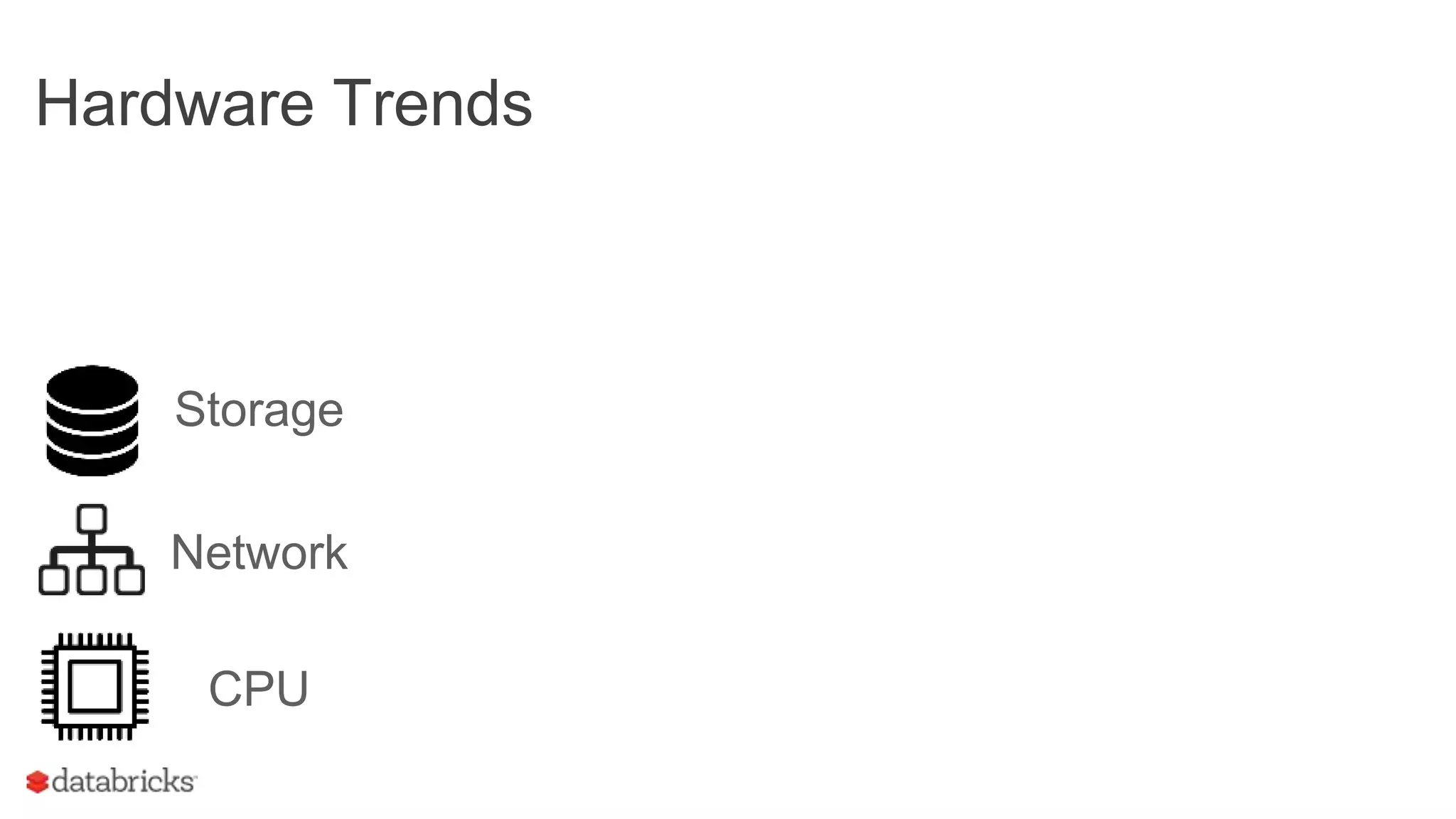Click the top disc of storage icon
The width and height of the screenshot is (1456, 819).
coord(92,386)
